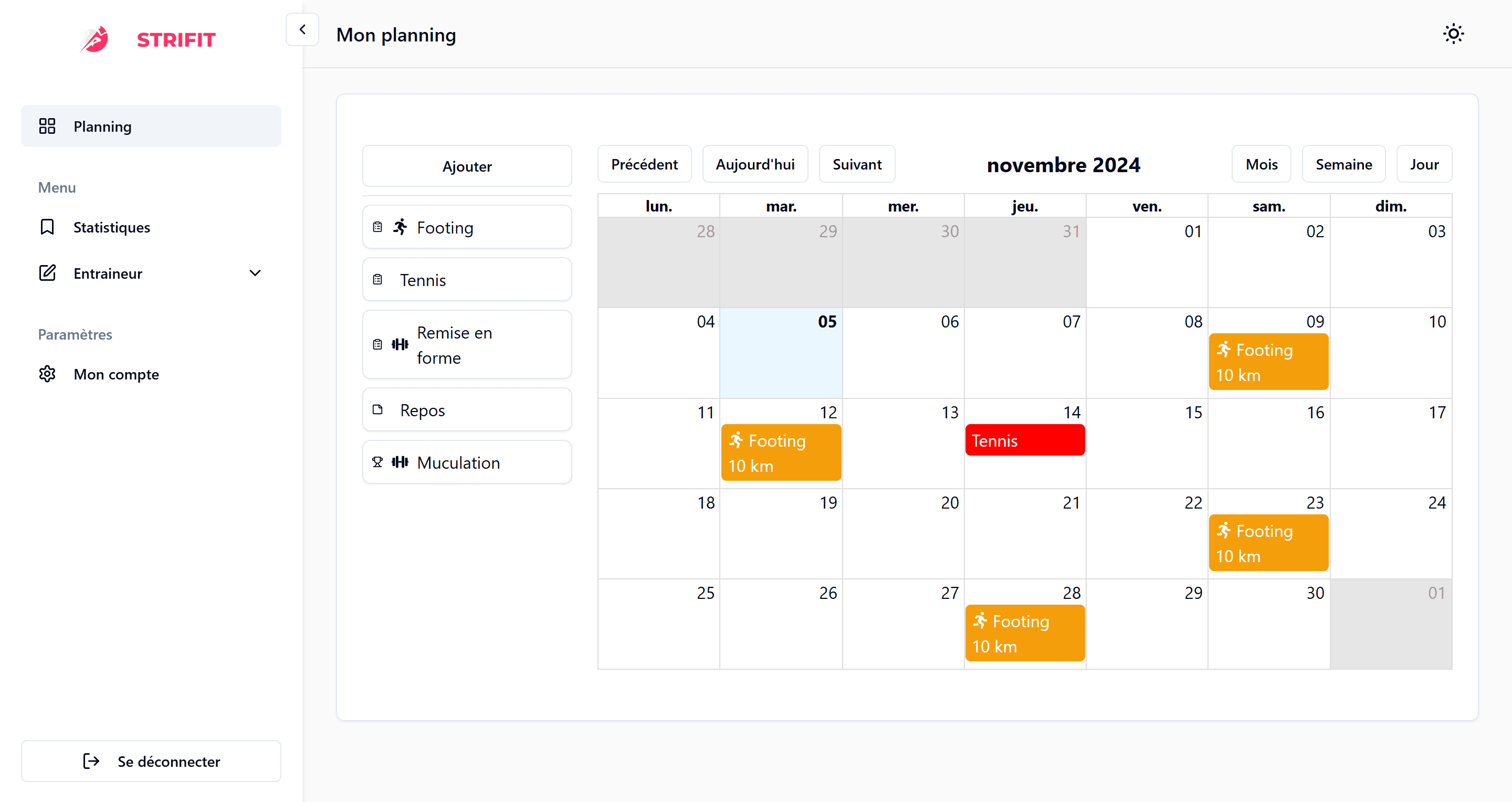The width and height of the screenshot is (1512, 802).
Task: Switch to Semaine calendar view
Action: click(1343, 164)
